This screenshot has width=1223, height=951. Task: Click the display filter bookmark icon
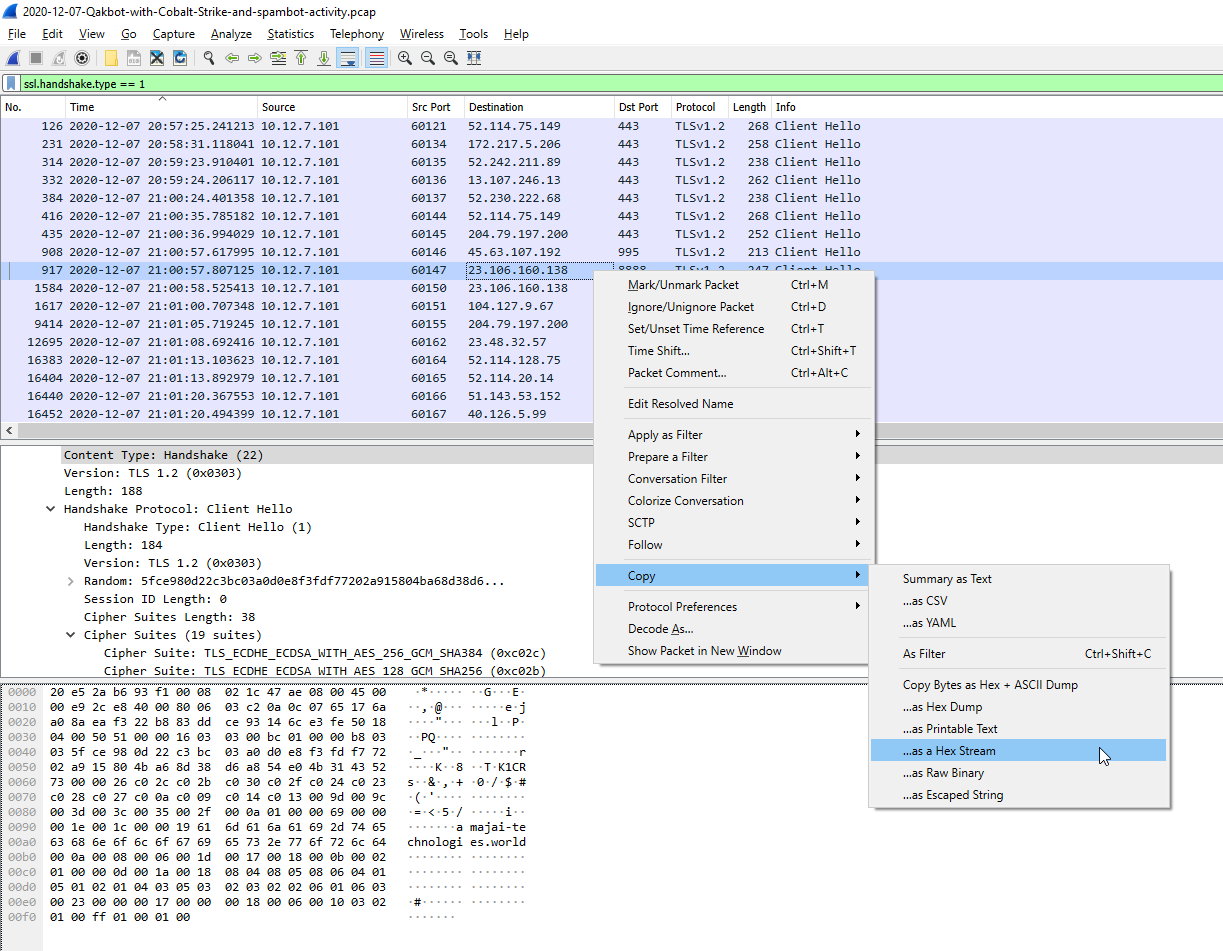(10, 84)
